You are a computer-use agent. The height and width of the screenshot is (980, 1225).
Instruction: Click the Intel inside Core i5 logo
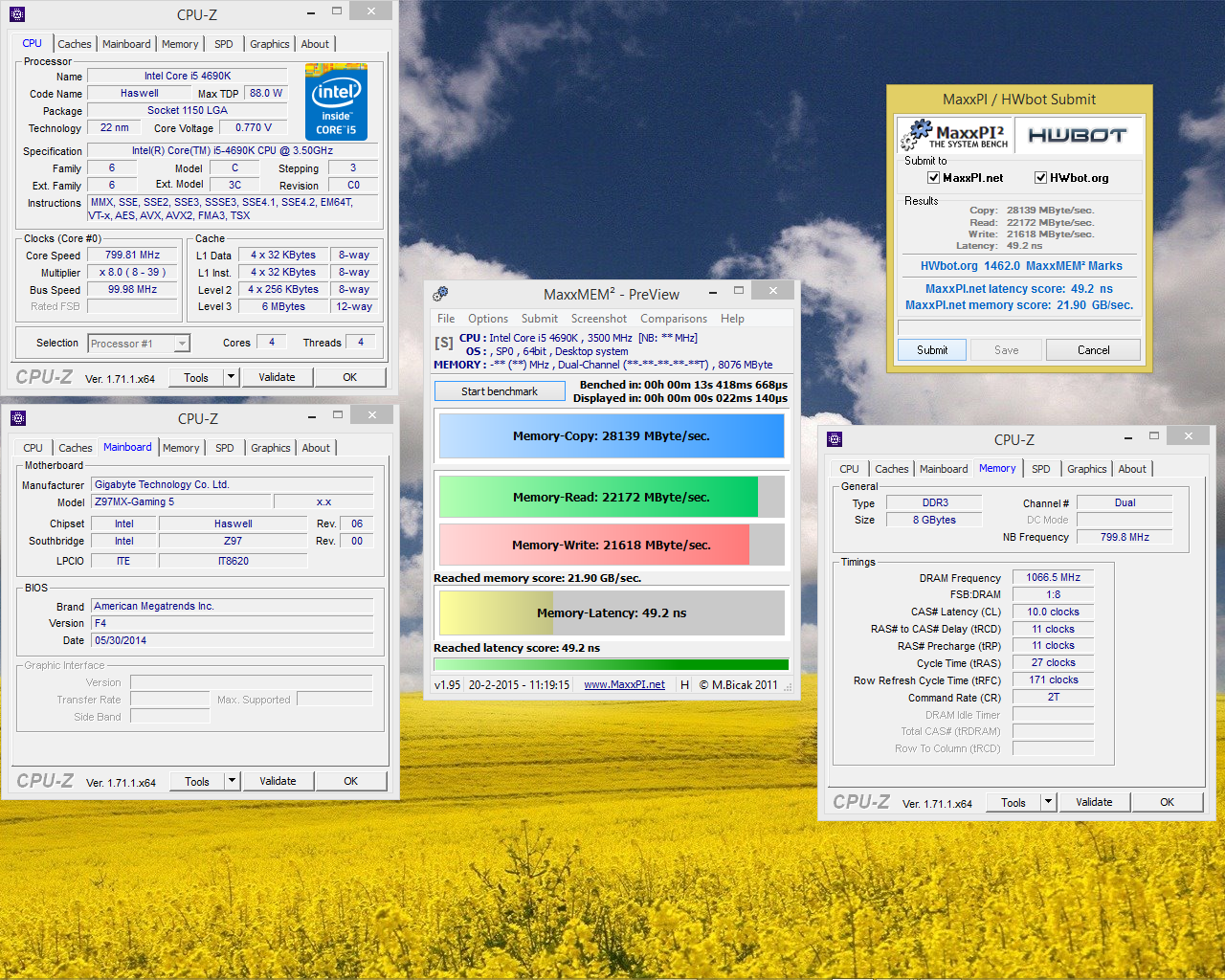pos(336,101)
